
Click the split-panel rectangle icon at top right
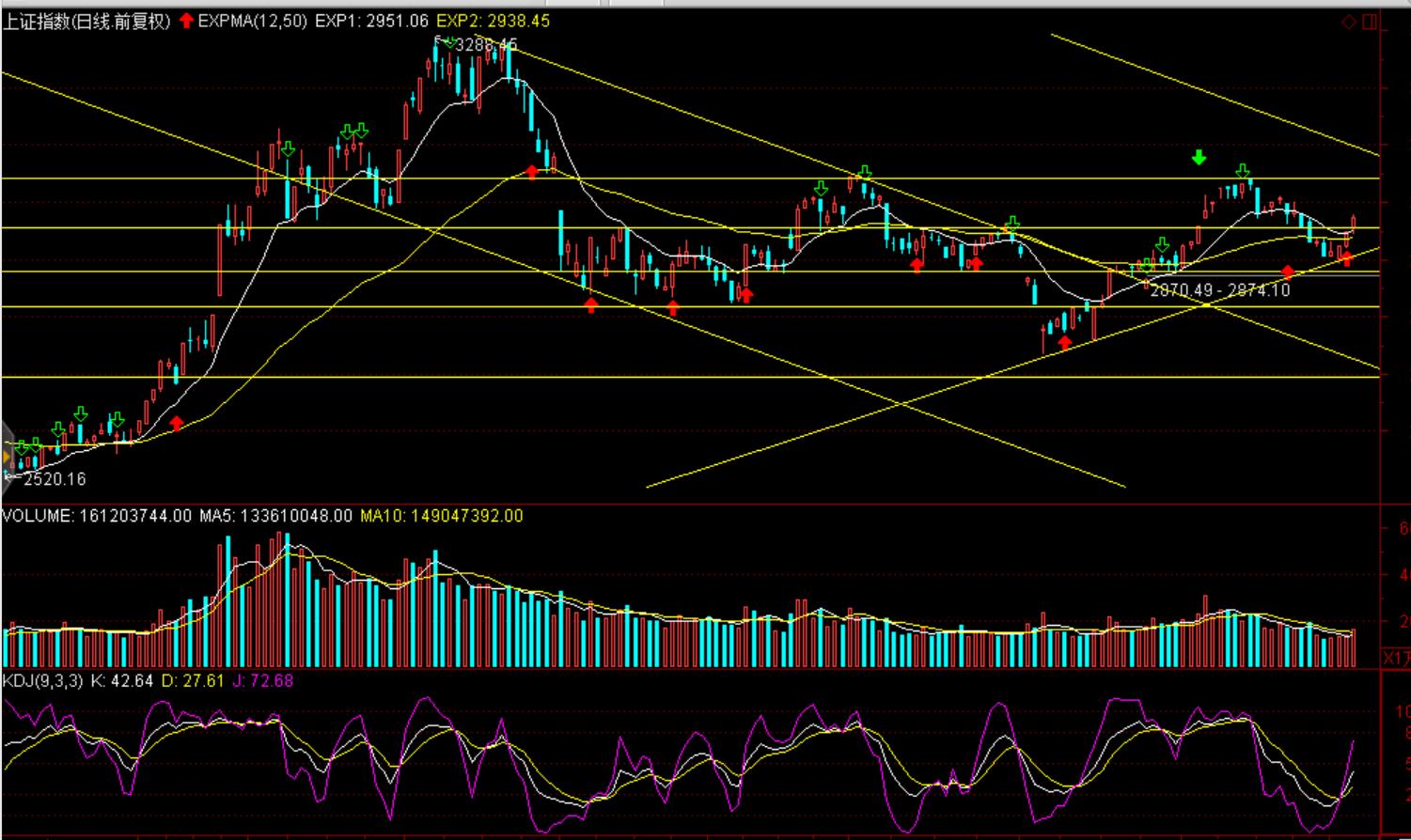pos(1370,22)
